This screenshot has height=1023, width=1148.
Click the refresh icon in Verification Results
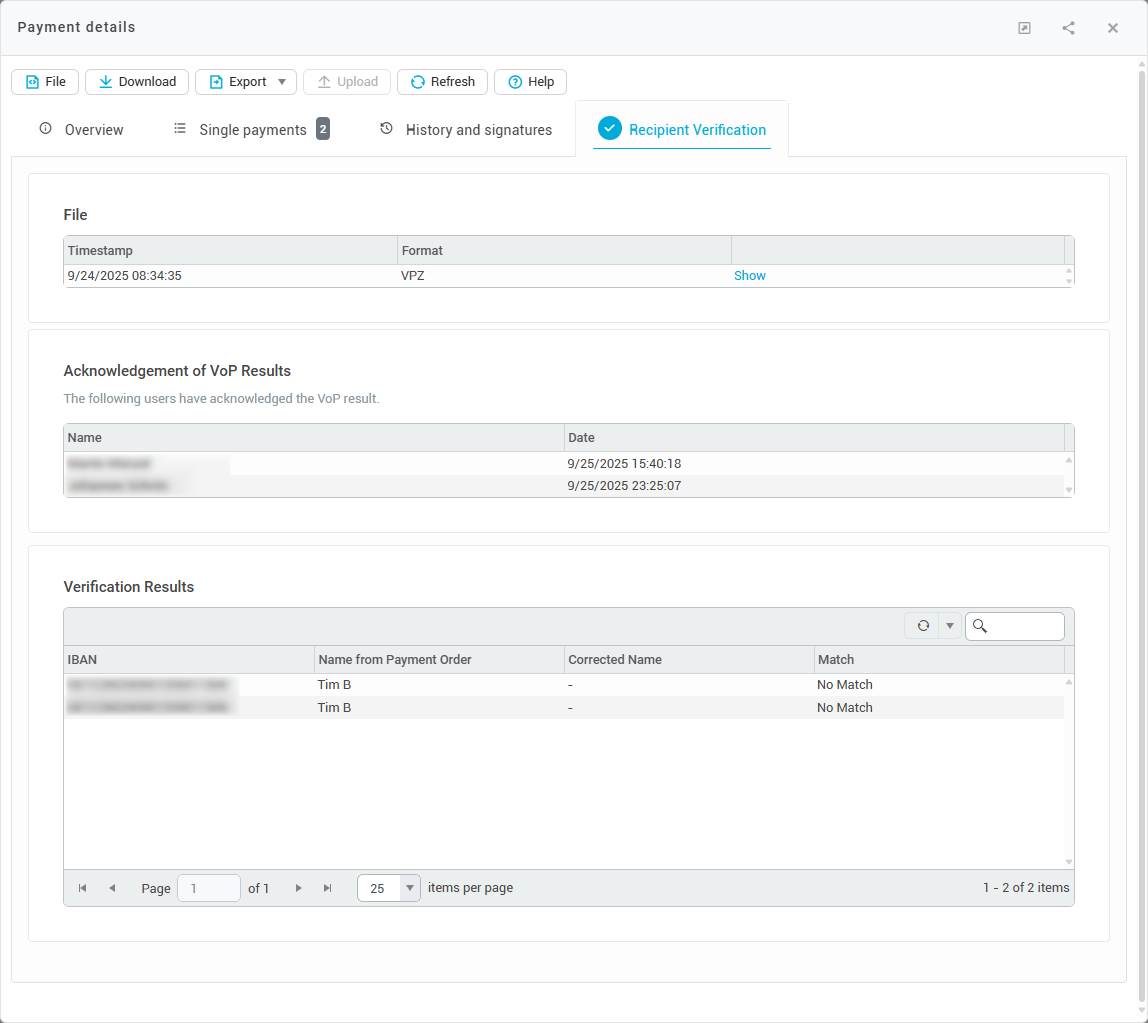pyautogui.click(x=922, y=626)
